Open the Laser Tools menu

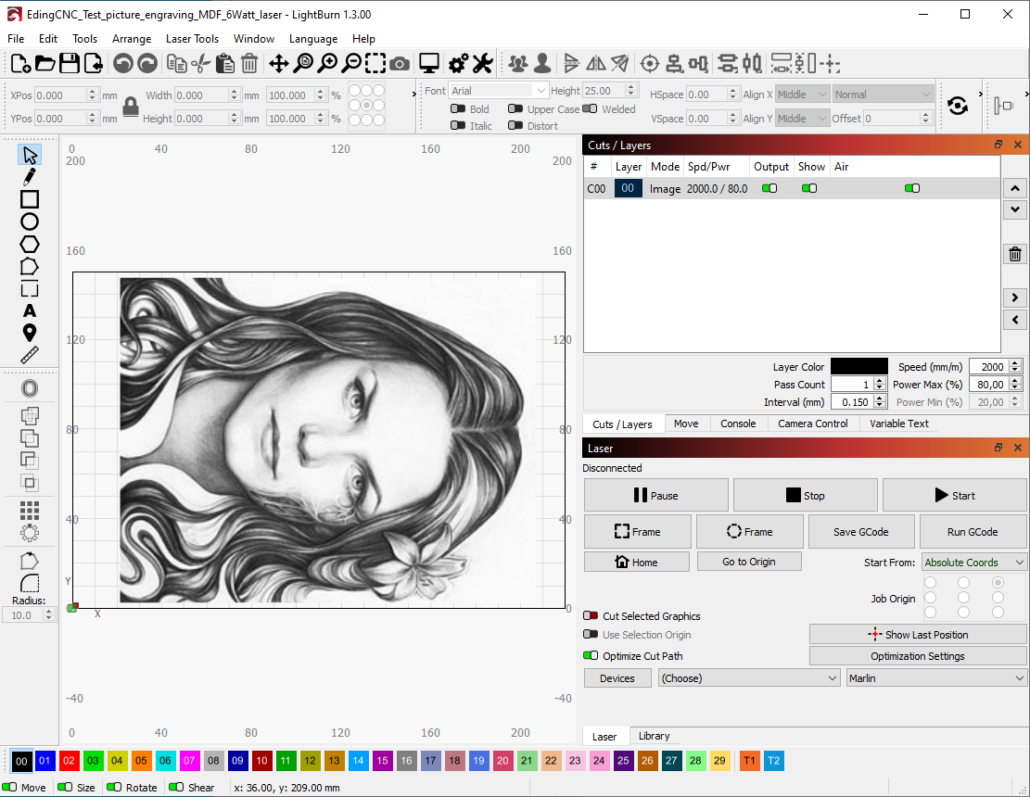tap(192, 39)
